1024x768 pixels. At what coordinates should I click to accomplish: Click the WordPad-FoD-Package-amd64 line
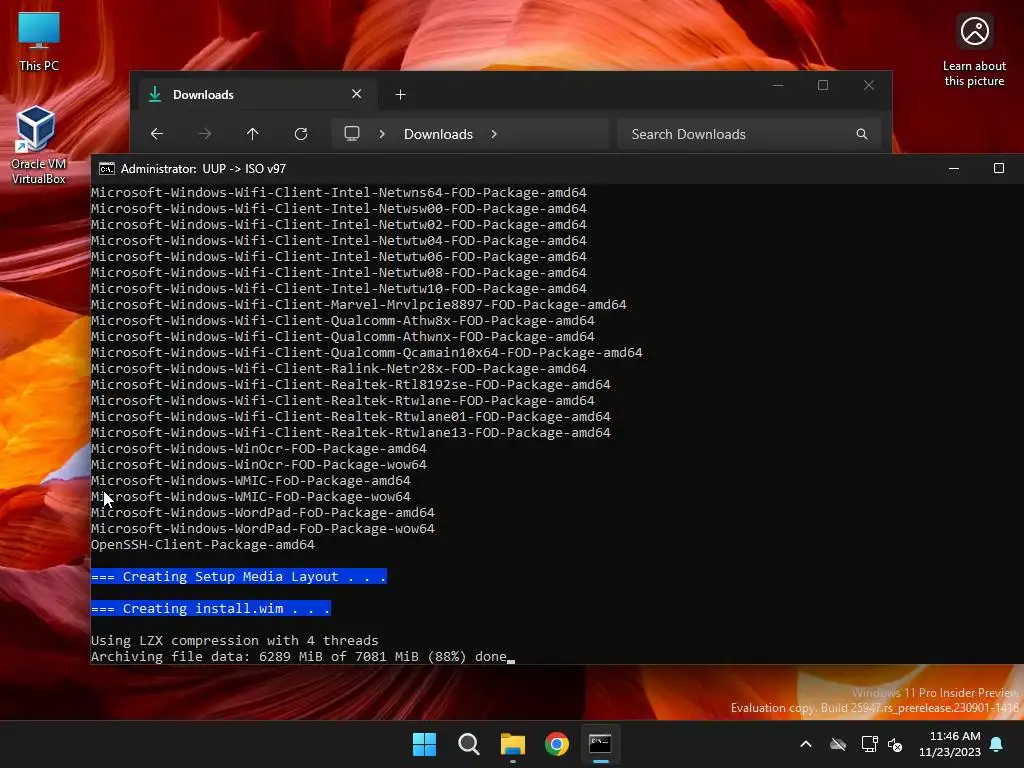(x=263, y=512)
